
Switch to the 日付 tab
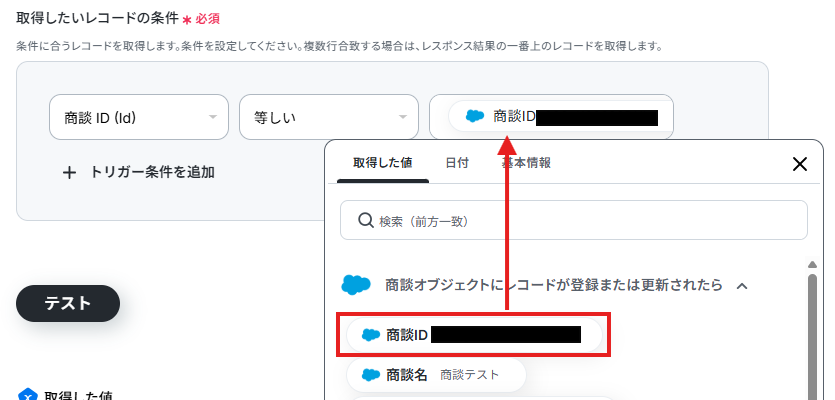coord(457,163)
